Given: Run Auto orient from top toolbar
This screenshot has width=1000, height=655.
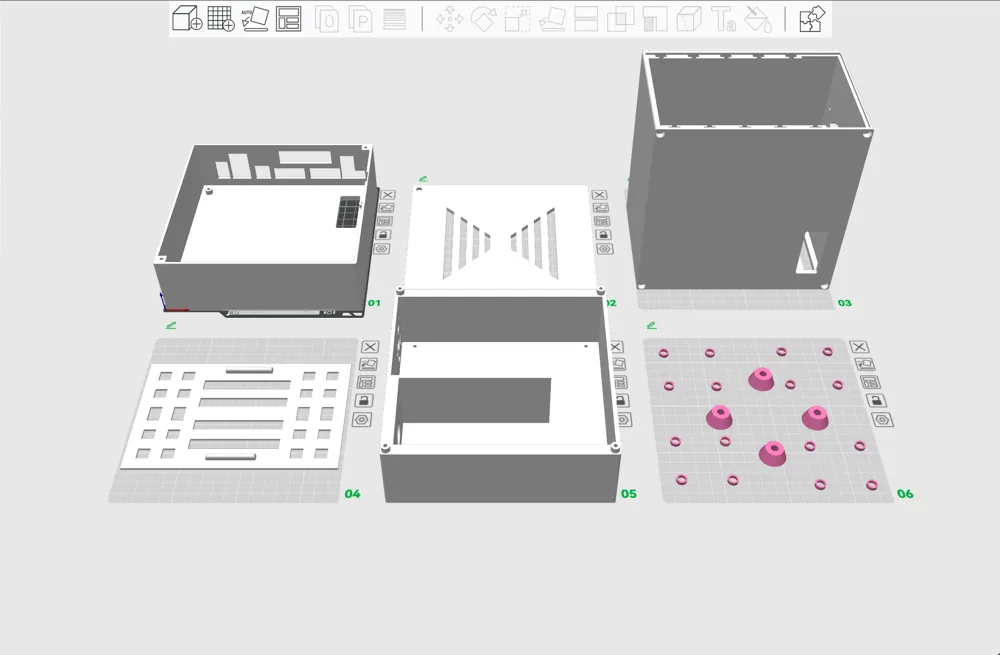Looking at the screenshot, I should (x=255, y=18).
